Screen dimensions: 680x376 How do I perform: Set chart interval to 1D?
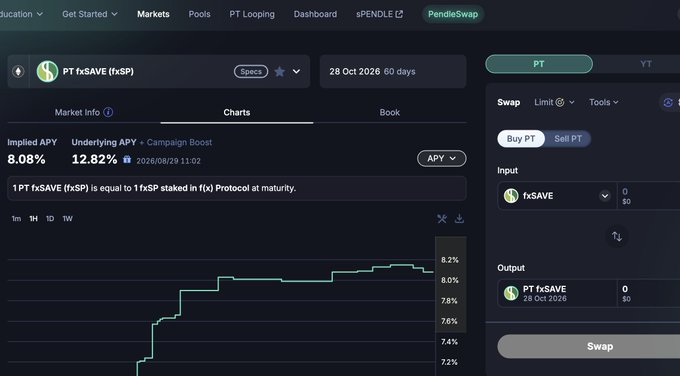click(x=50, y=219)
